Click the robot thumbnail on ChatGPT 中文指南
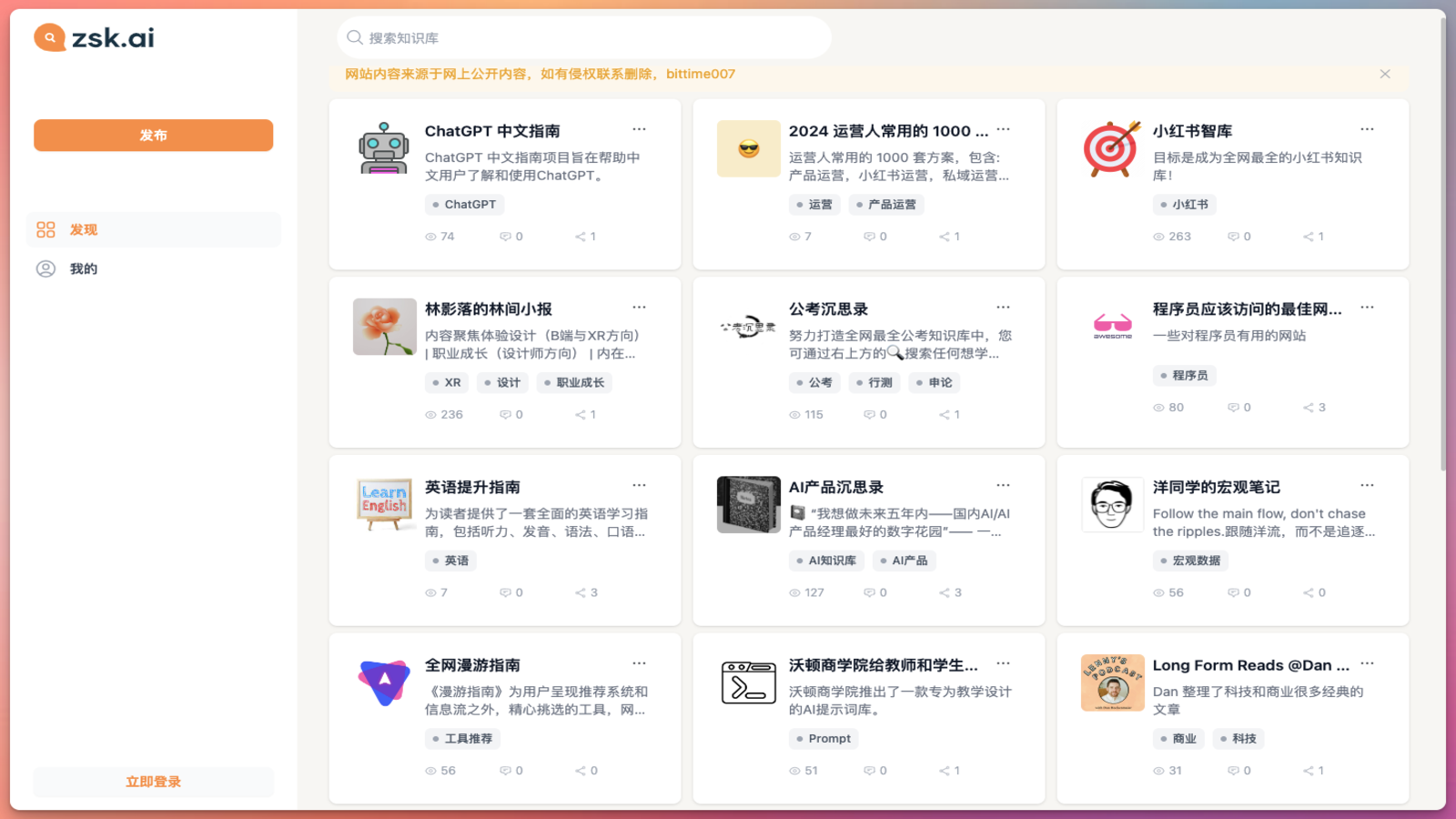 click(384, 148)
